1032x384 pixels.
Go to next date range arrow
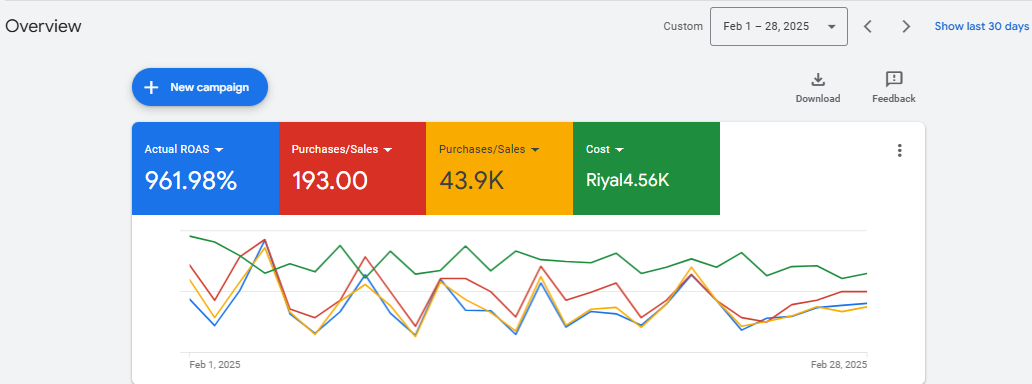pyautogui.click(x=906, y=26)
